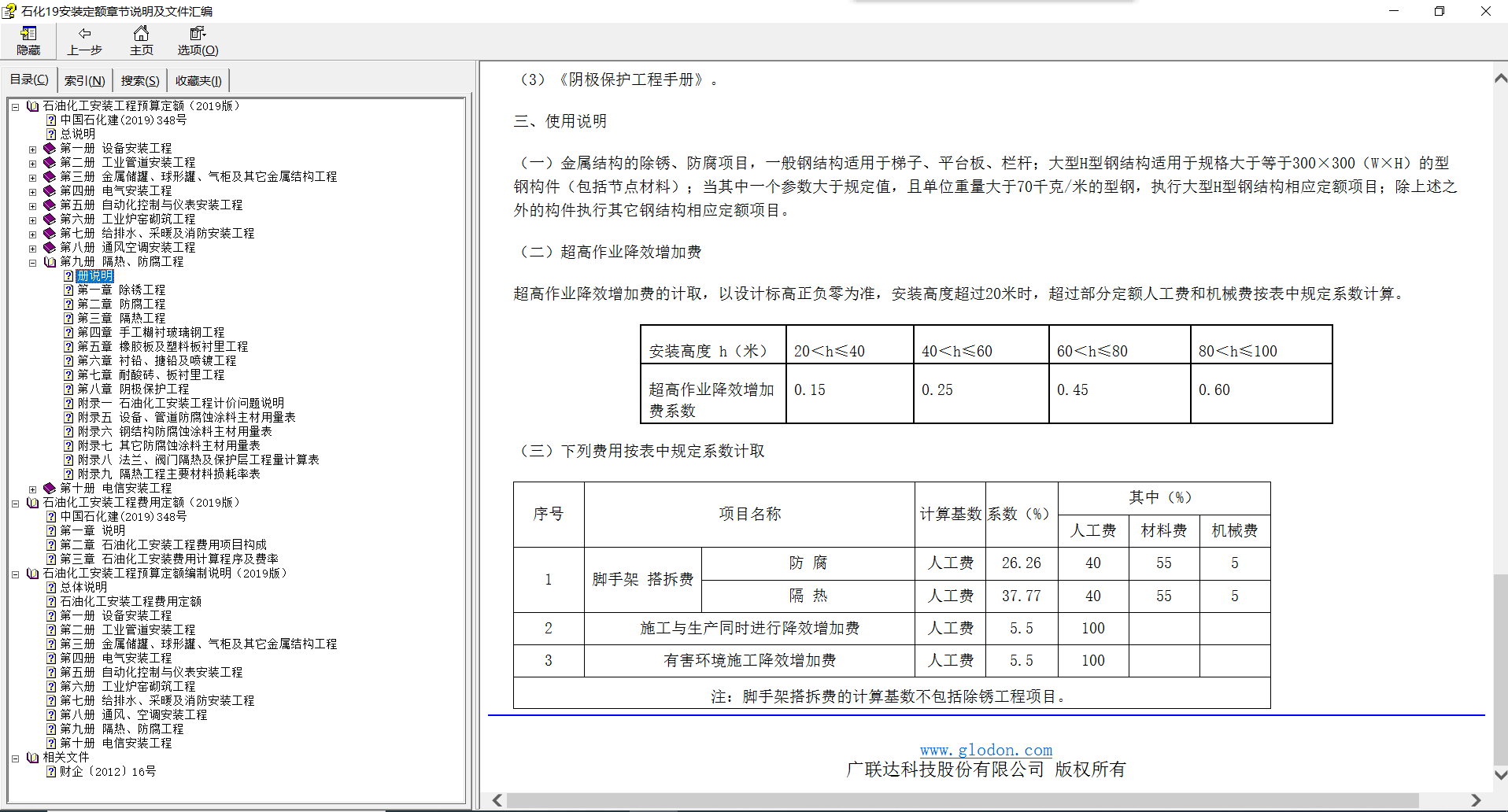Click the book icon of 第二册 工业管道安装工程
Viewport: 1508px width, 812px height.
[x=50, y=162]
